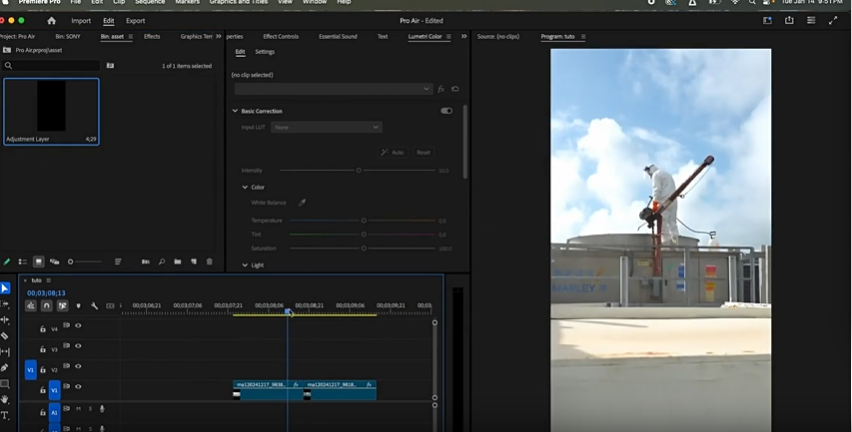Open the Sequence menu
The image size is (852, 432).
coord(149,3)
